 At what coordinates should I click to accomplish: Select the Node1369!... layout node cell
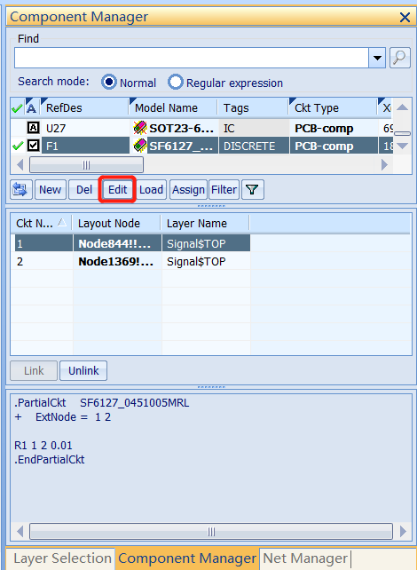coord(117,261)
